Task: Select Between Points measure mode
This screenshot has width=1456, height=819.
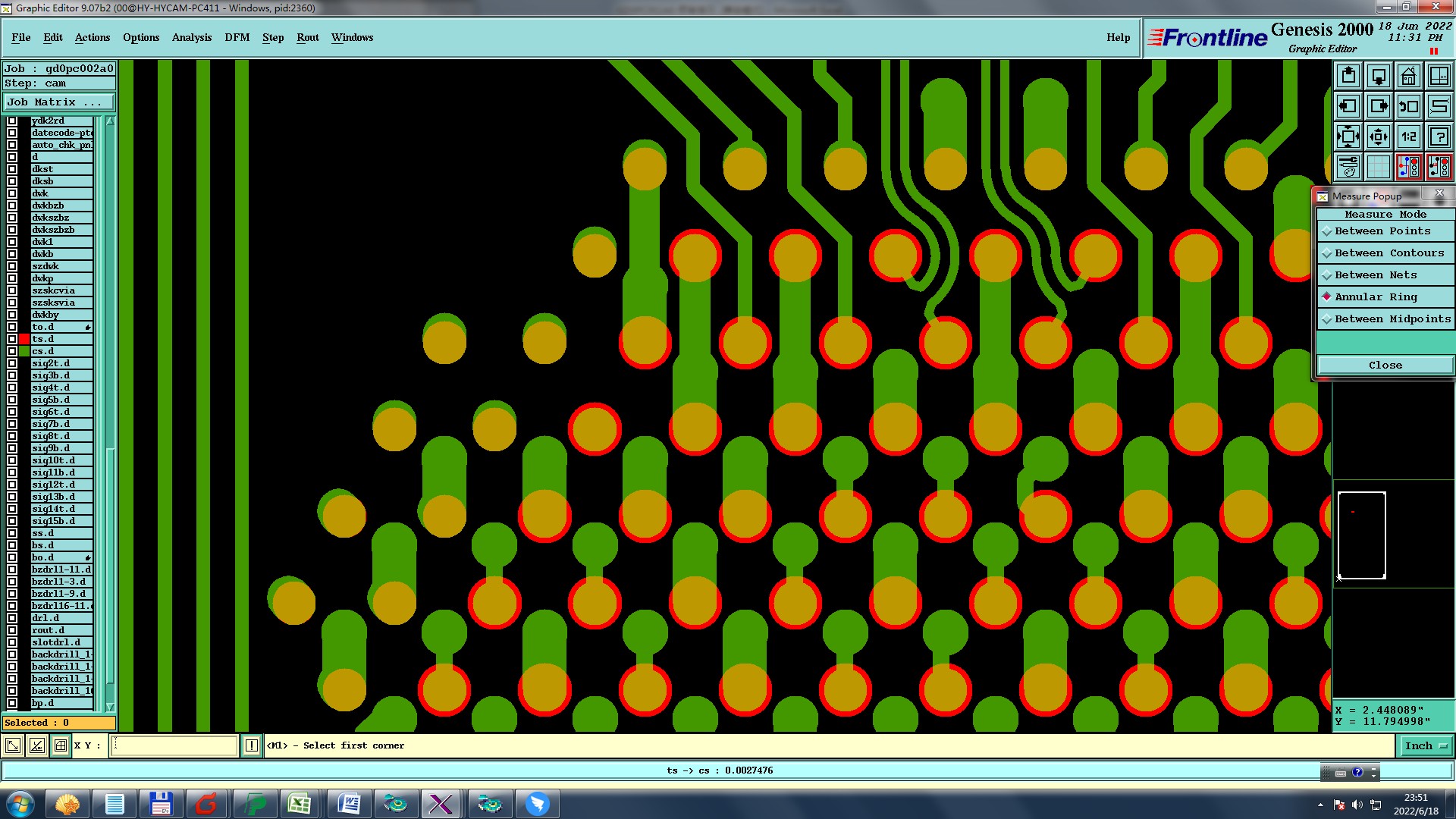Action: (1382, 231)
